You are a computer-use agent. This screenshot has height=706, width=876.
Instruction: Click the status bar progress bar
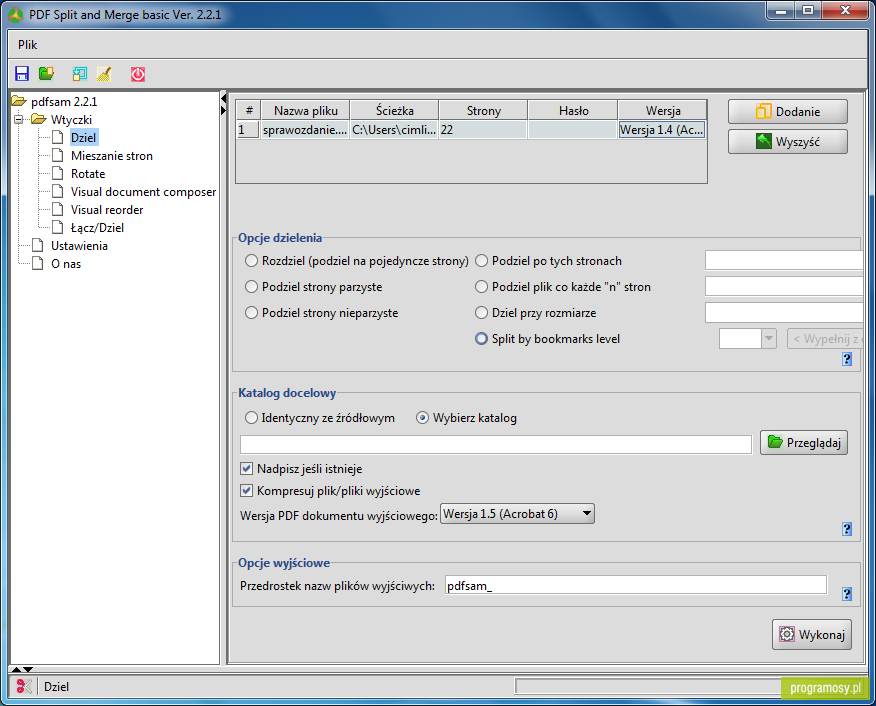pos(648,686)
